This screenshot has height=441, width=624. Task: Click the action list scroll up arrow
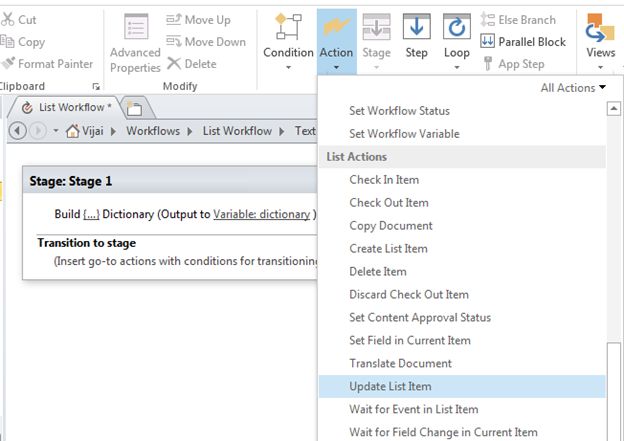(614, 108)
